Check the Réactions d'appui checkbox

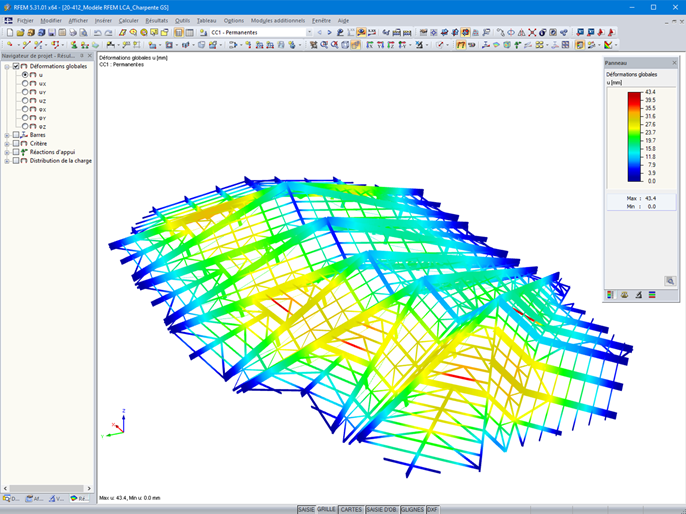[x=16, y=152]
